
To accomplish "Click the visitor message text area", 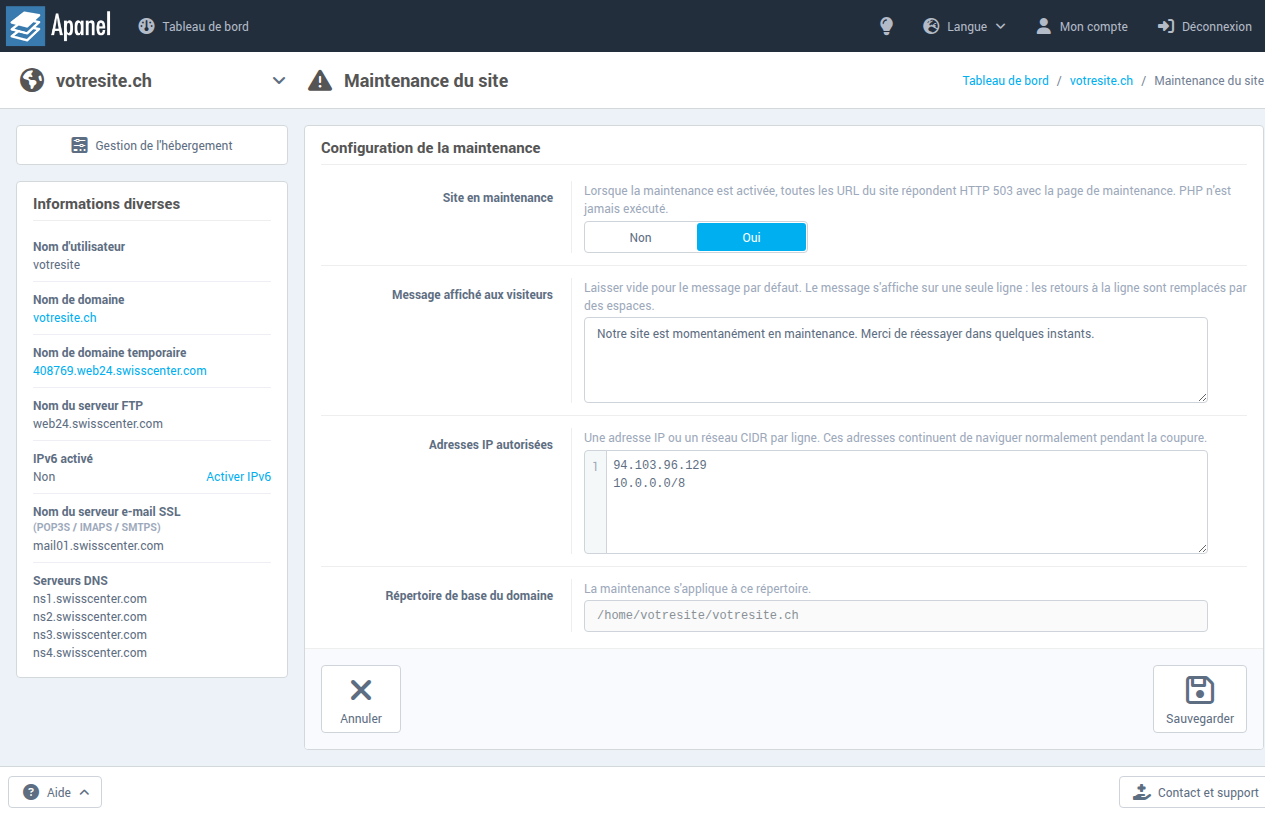I will click(x=896, y=360).
